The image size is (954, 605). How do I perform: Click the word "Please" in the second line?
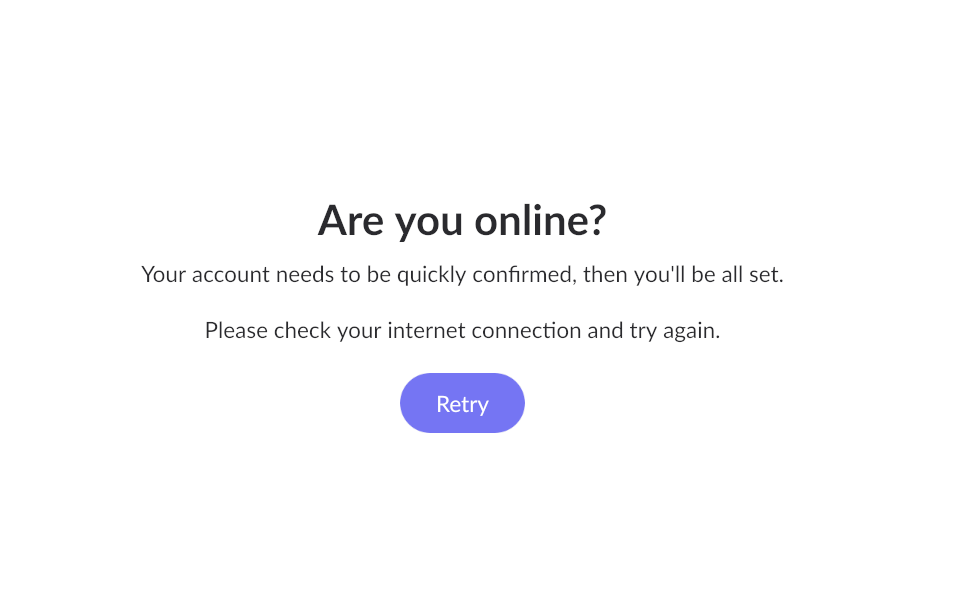click(236, 330)
